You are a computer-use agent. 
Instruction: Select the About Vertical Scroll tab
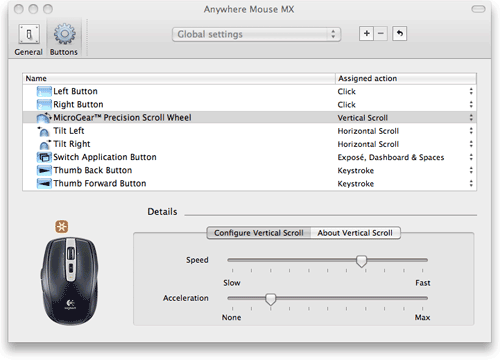(x=355, y=233)
